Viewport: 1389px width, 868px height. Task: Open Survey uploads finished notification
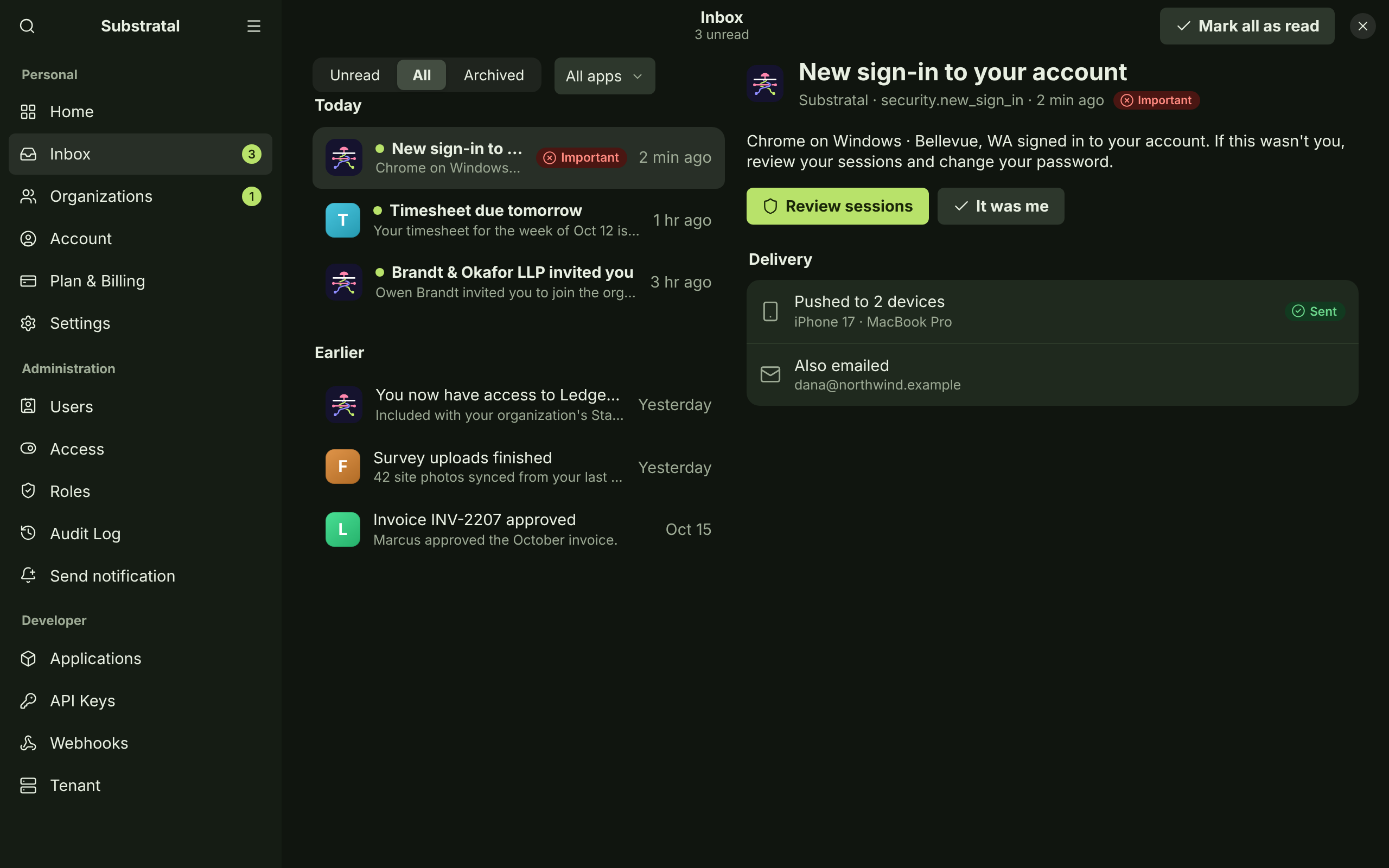[518, 467]
